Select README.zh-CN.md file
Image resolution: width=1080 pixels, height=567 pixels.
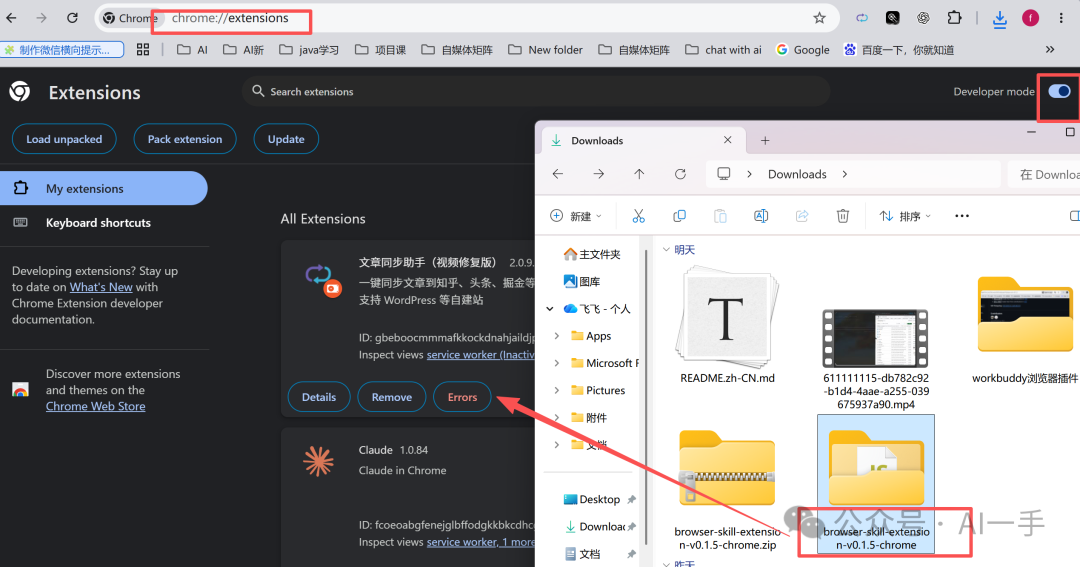727,327
